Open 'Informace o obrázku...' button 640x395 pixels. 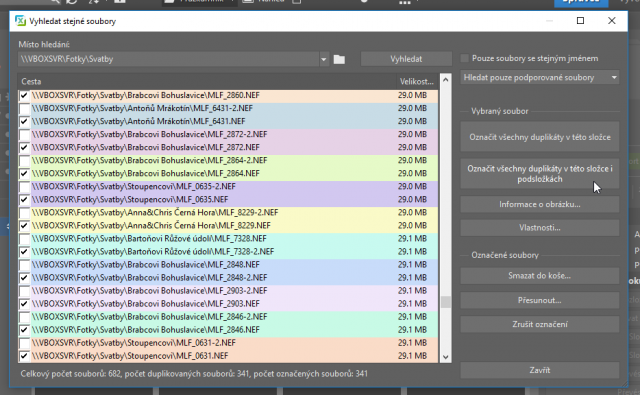pos(540,204)
